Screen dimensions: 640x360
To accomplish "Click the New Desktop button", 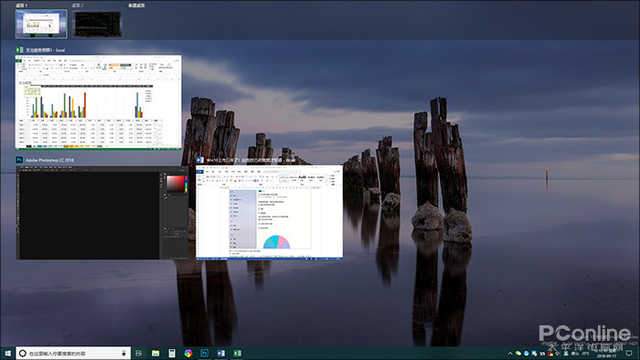I will coord(136,5).
